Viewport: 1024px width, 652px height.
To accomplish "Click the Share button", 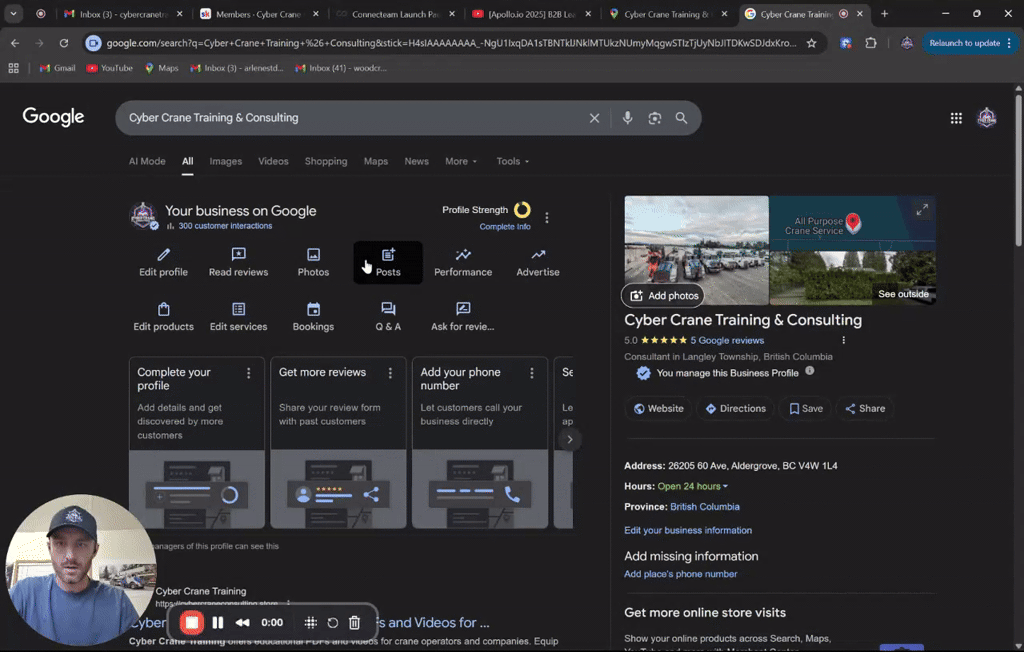I will click(x=865, y=408).
